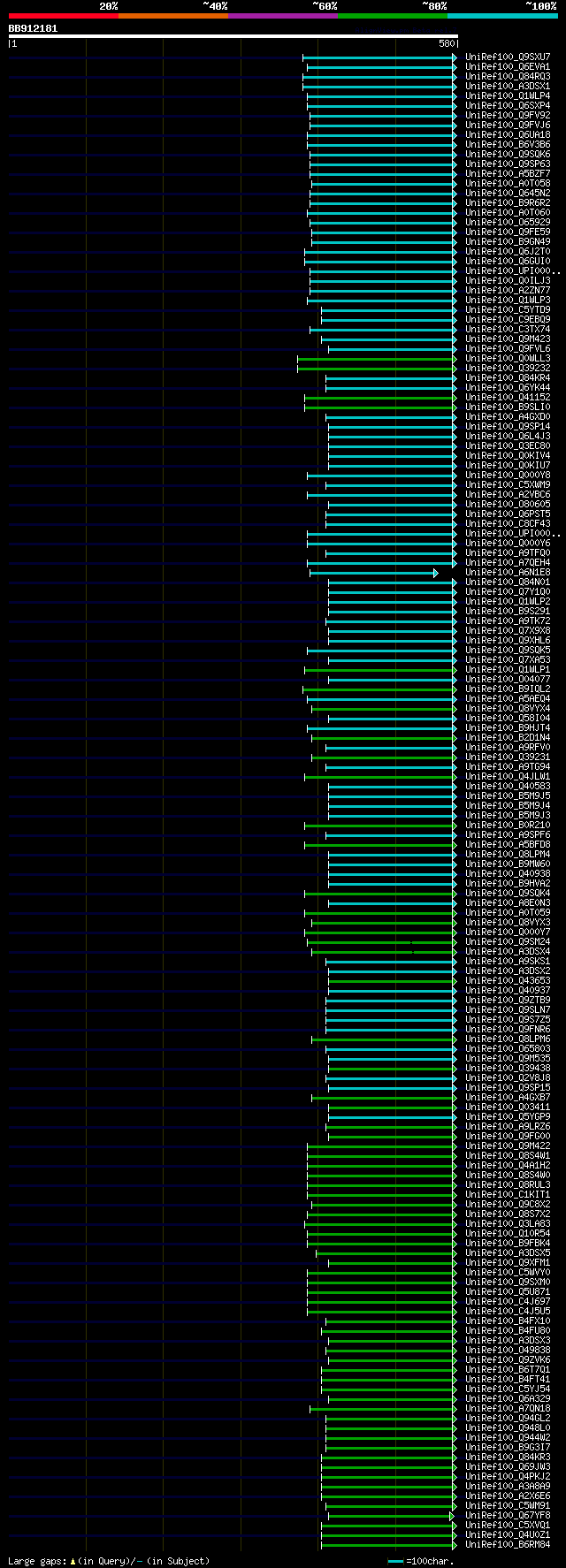This screenshot has width=566, height=1568.
Task: Select the UniRef100_A7QN18 label
Action: [x=508, y=1408]
